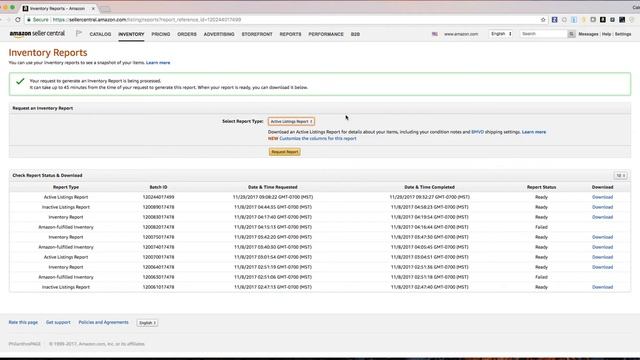Download Inactive Listings Report batch 120061017478
Screen dimensions: 640x360
602,287
